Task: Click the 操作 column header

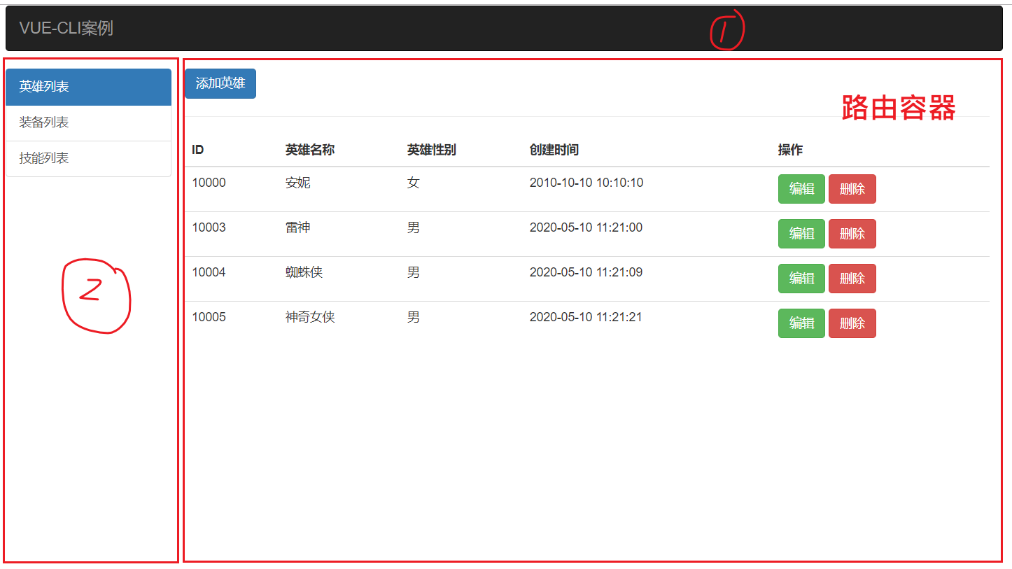Action: [x=790, y=150]
